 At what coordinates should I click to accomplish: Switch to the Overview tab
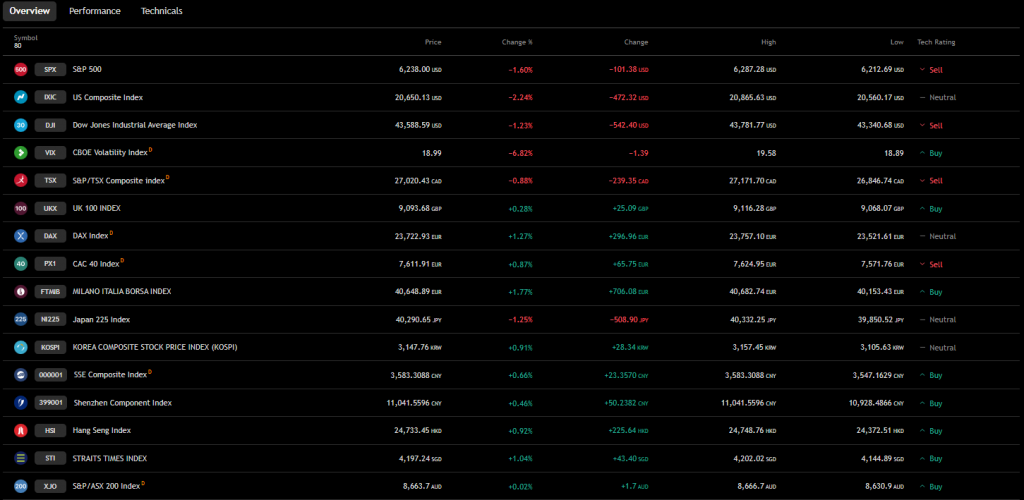(30, 11)
